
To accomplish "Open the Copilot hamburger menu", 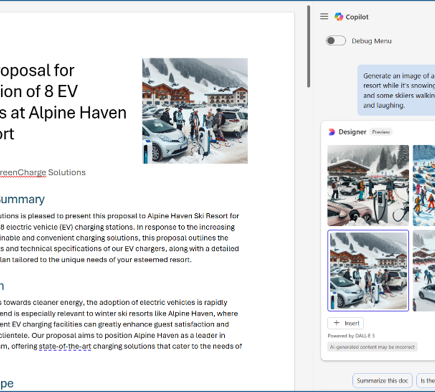I will tap(324, 16).
